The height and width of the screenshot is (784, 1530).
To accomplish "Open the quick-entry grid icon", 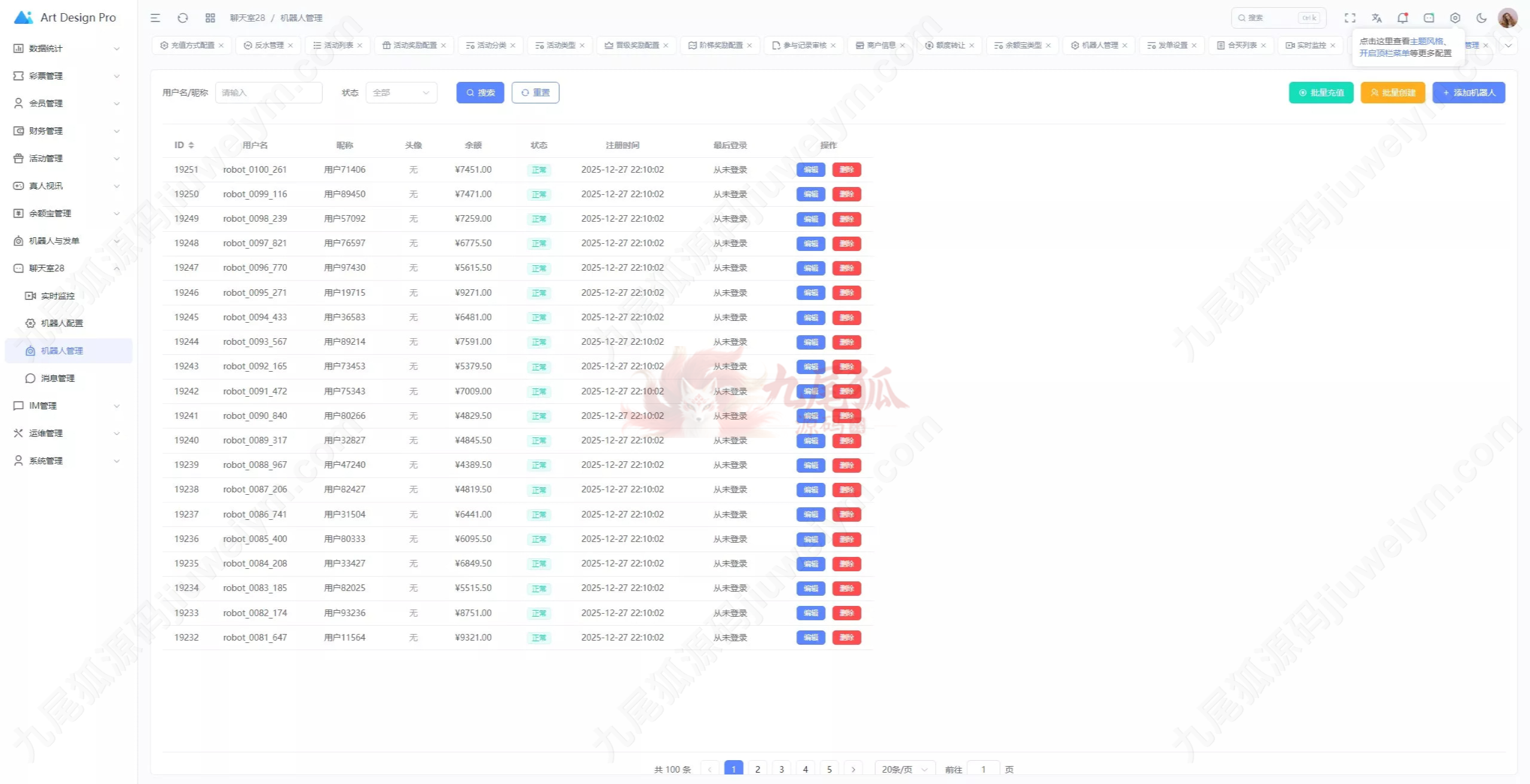I will [x=210, y=18].
